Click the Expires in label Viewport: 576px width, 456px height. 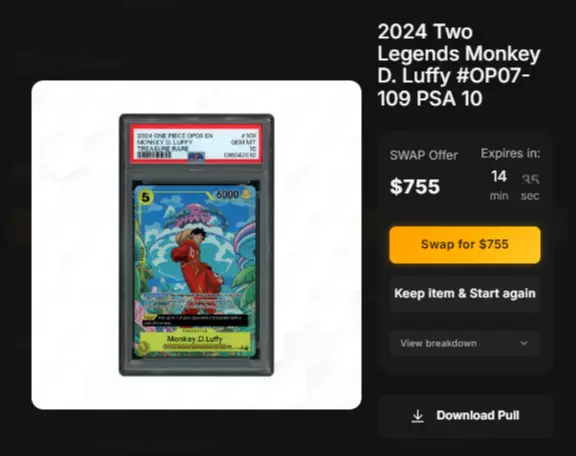pos(511,154)
